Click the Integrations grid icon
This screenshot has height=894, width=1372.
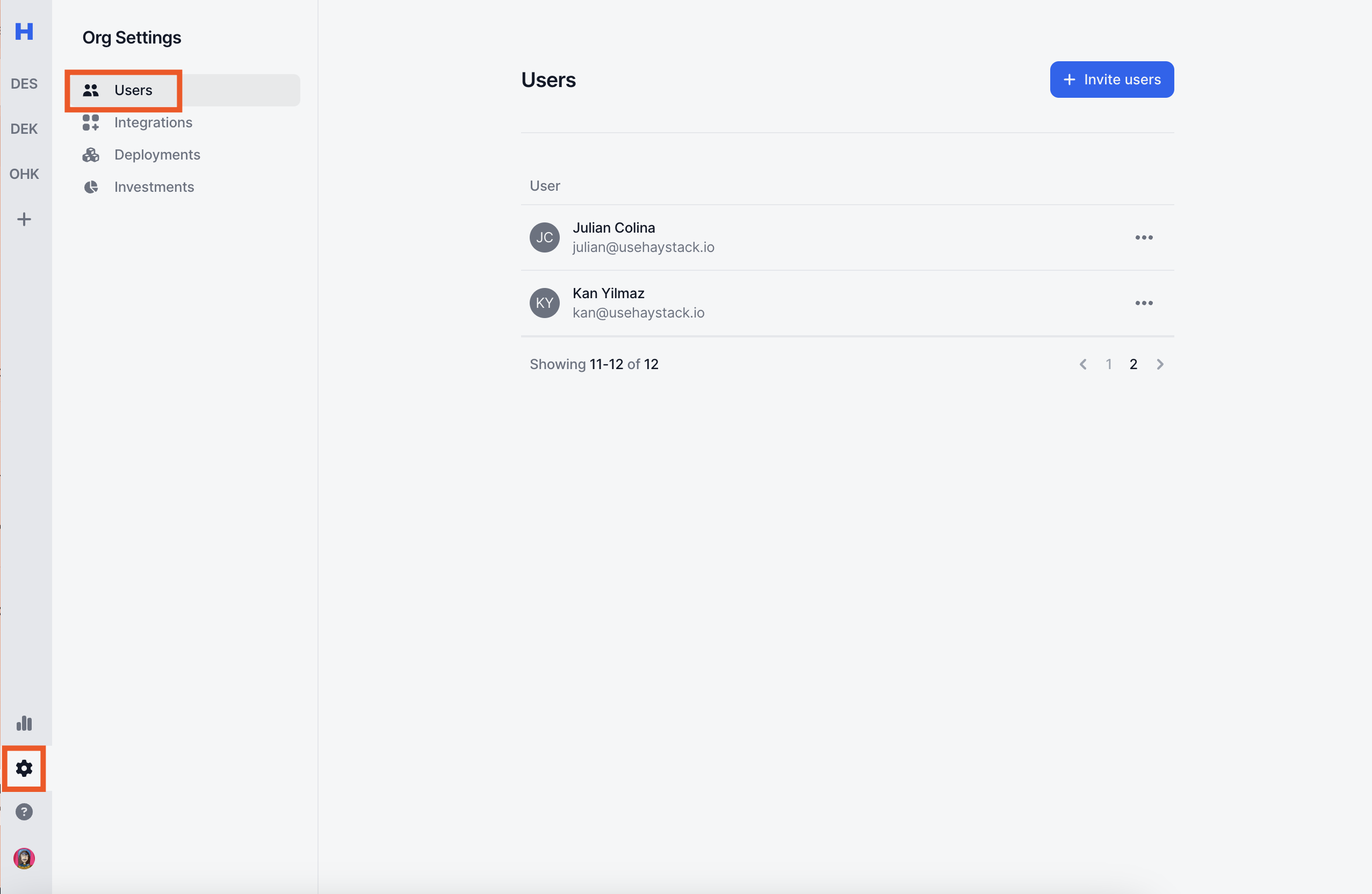pyautogui.click(x=90, y=122)
